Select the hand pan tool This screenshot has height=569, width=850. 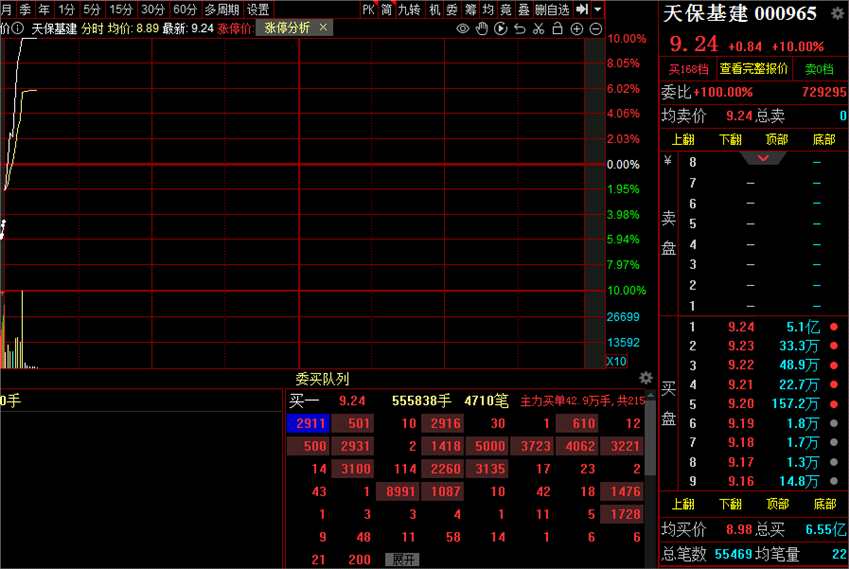click(481, 29)
